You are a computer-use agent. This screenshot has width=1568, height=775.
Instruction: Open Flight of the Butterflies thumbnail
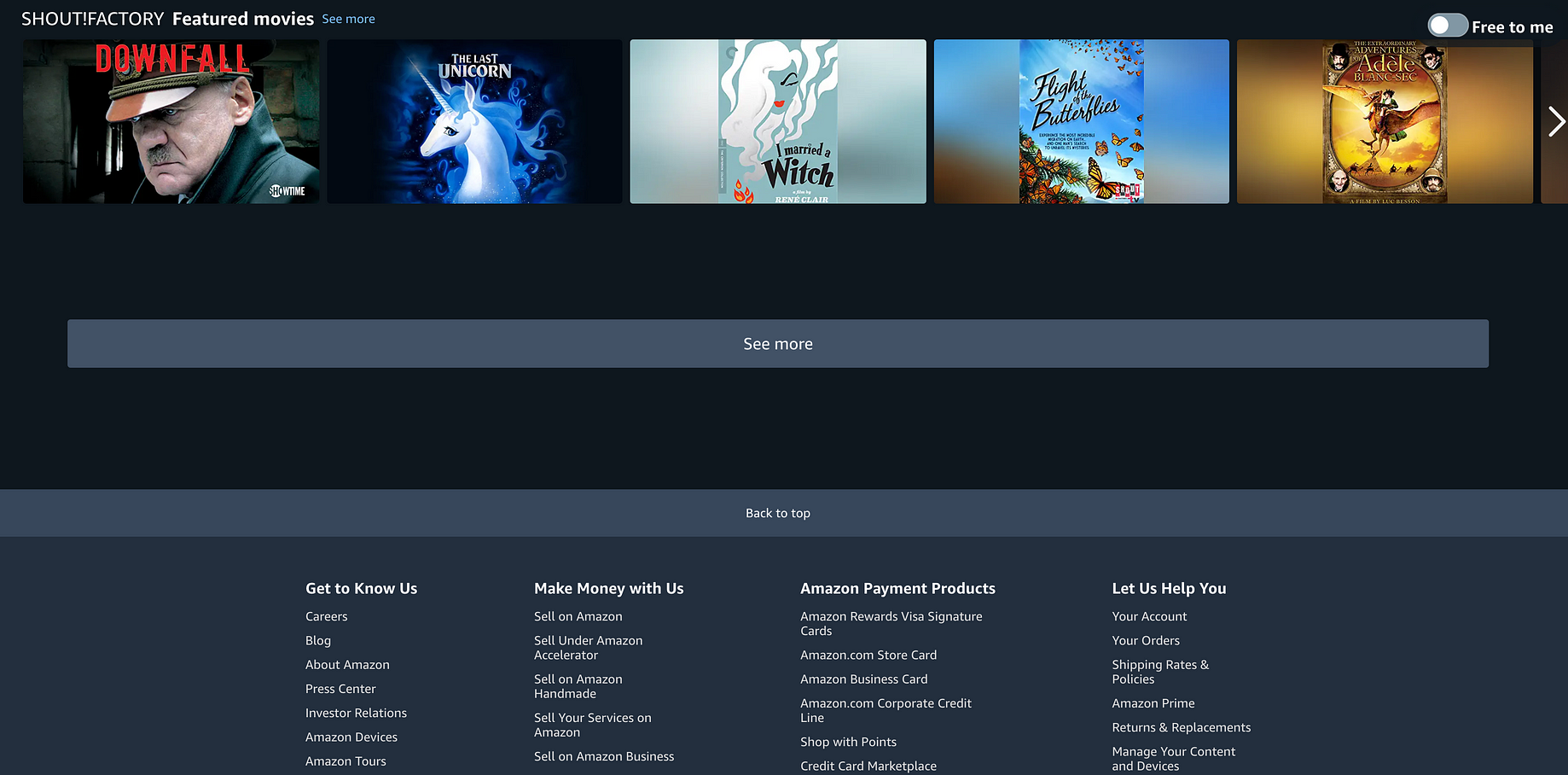(1082, 121)
